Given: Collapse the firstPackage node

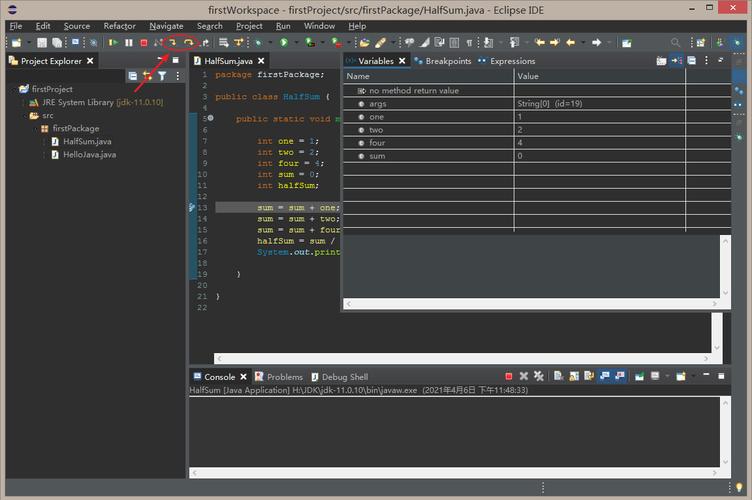Looking at the screenshot, I should [35, 128].
